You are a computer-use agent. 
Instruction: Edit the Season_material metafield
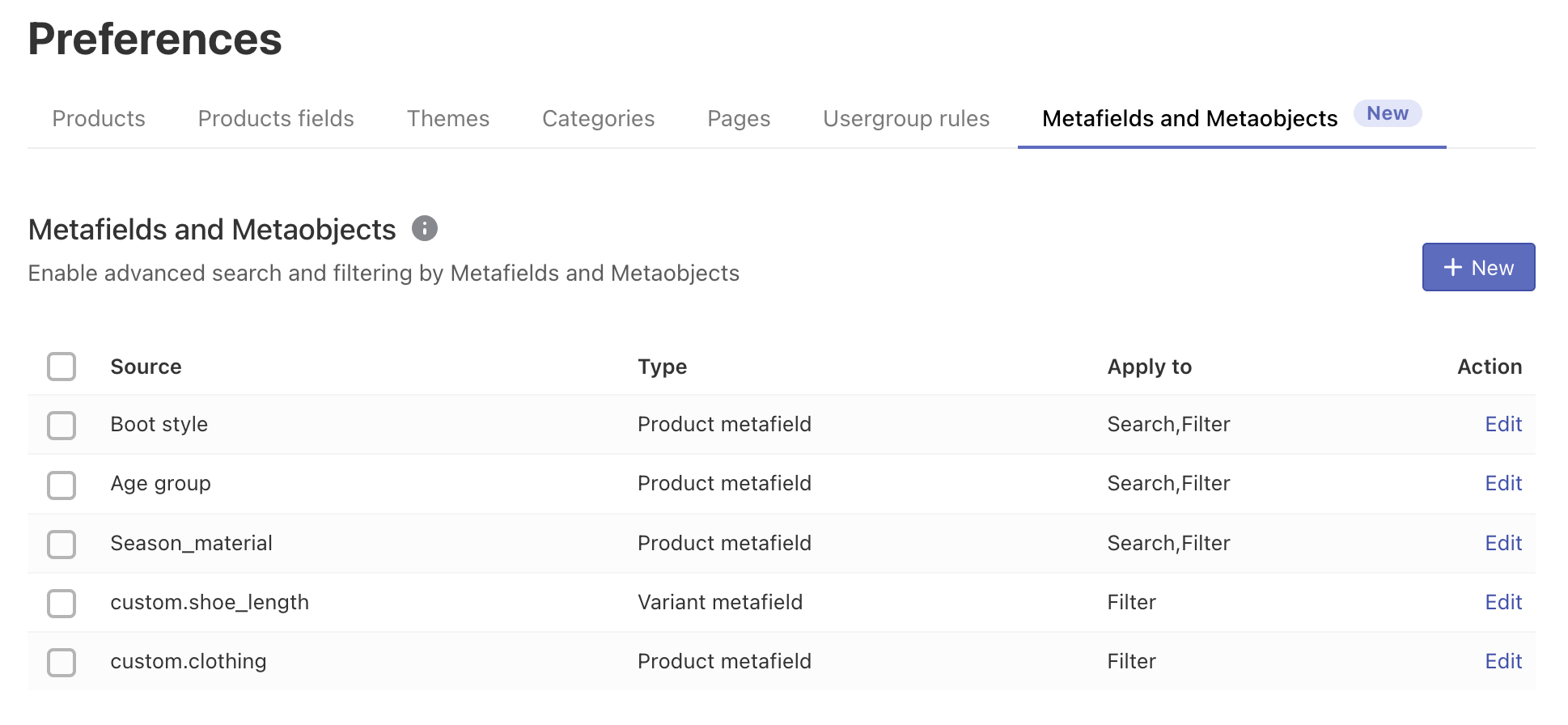coord(1503,544)
